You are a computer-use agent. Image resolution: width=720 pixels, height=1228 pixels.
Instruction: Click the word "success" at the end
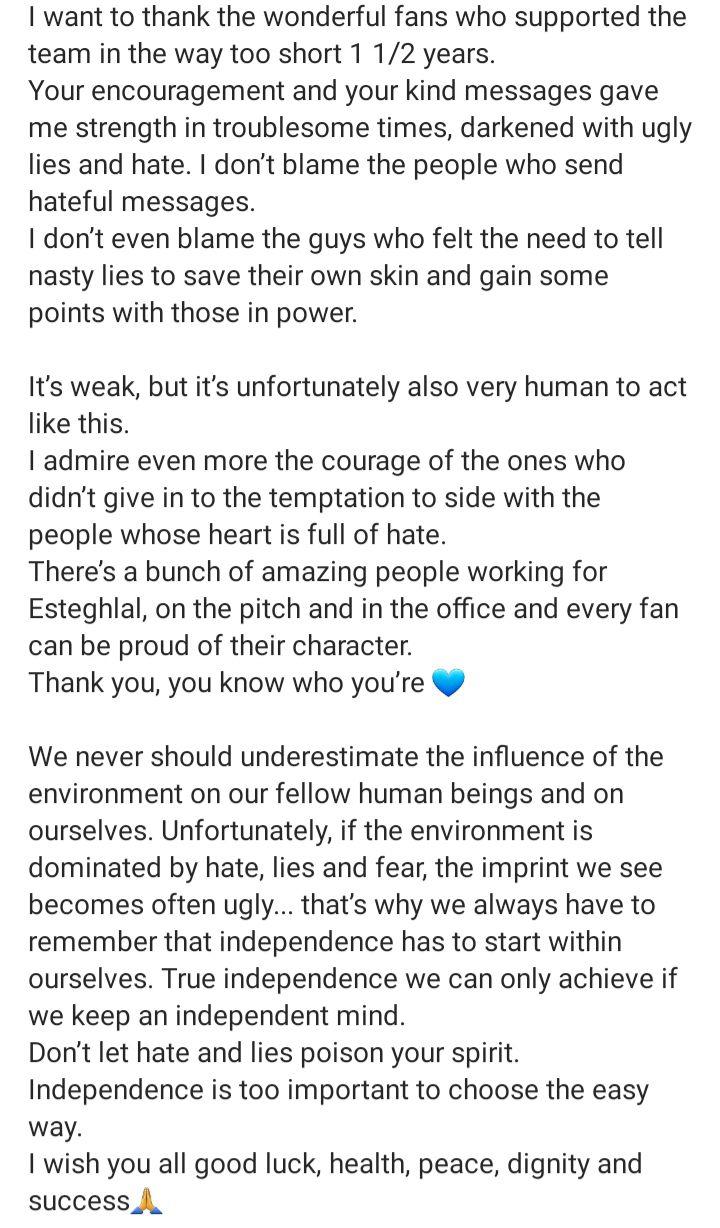79,1201
